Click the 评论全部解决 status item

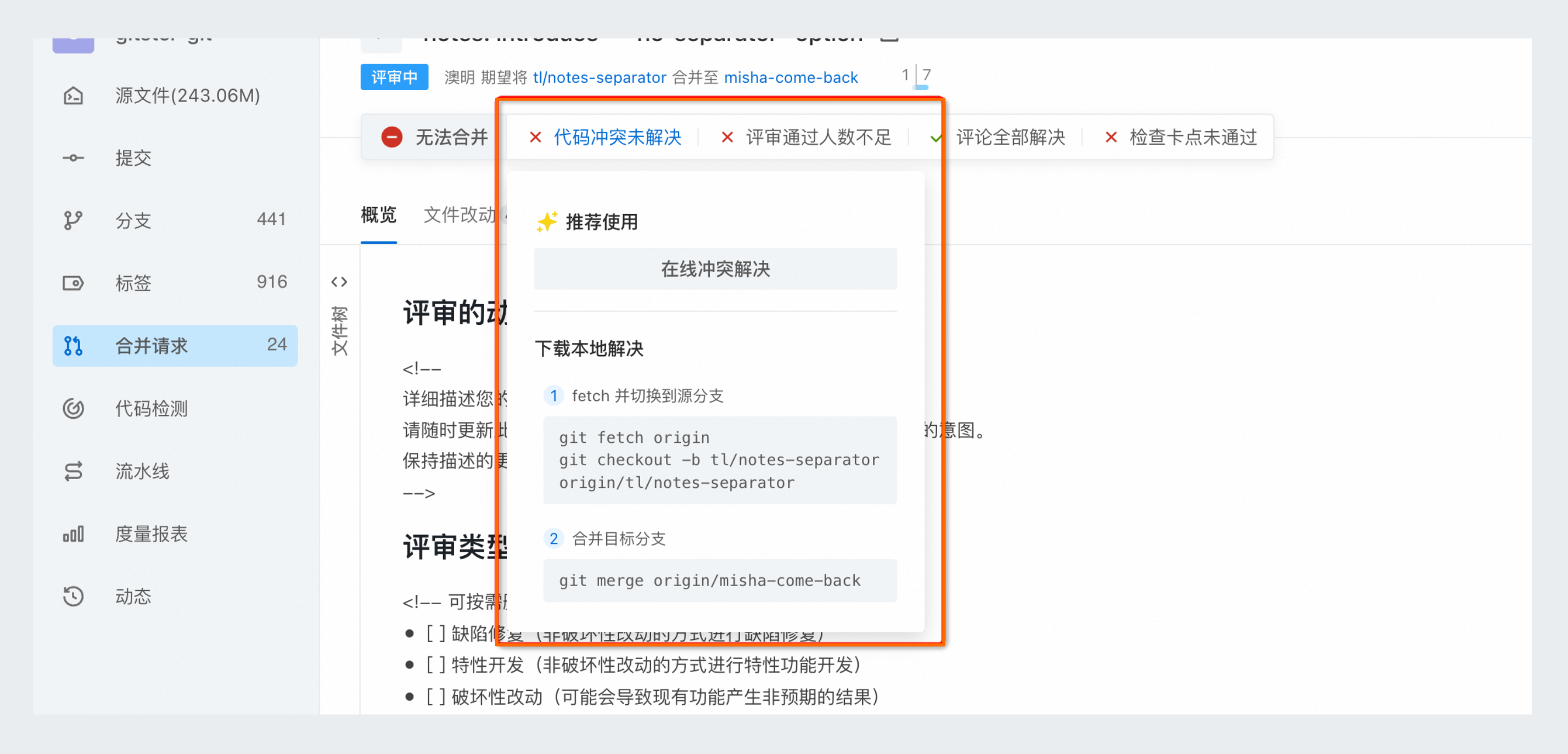pos(1010,137)
